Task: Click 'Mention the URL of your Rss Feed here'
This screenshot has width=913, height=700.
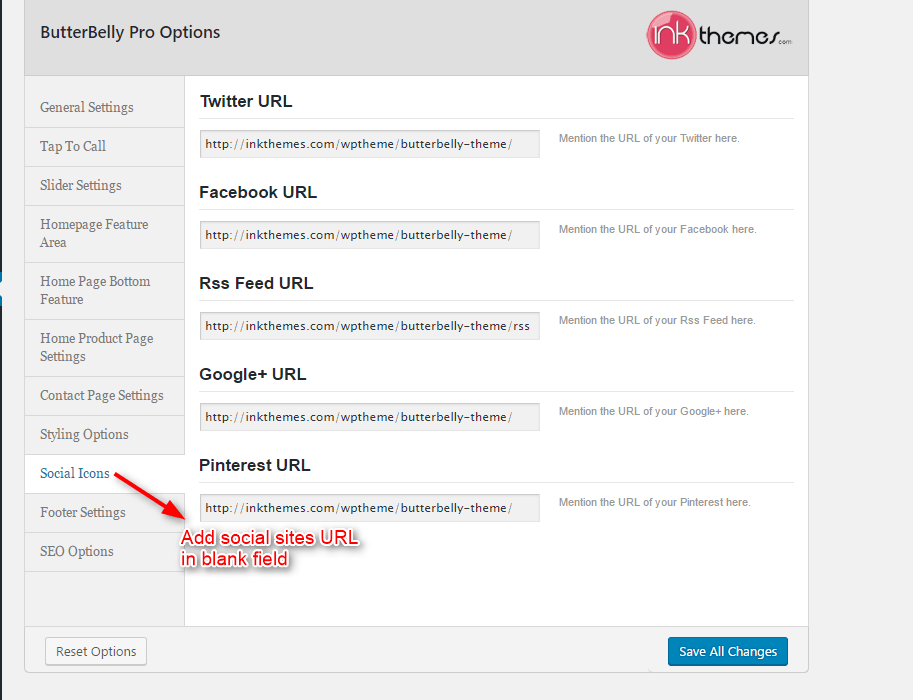Action: coord(657,320)
